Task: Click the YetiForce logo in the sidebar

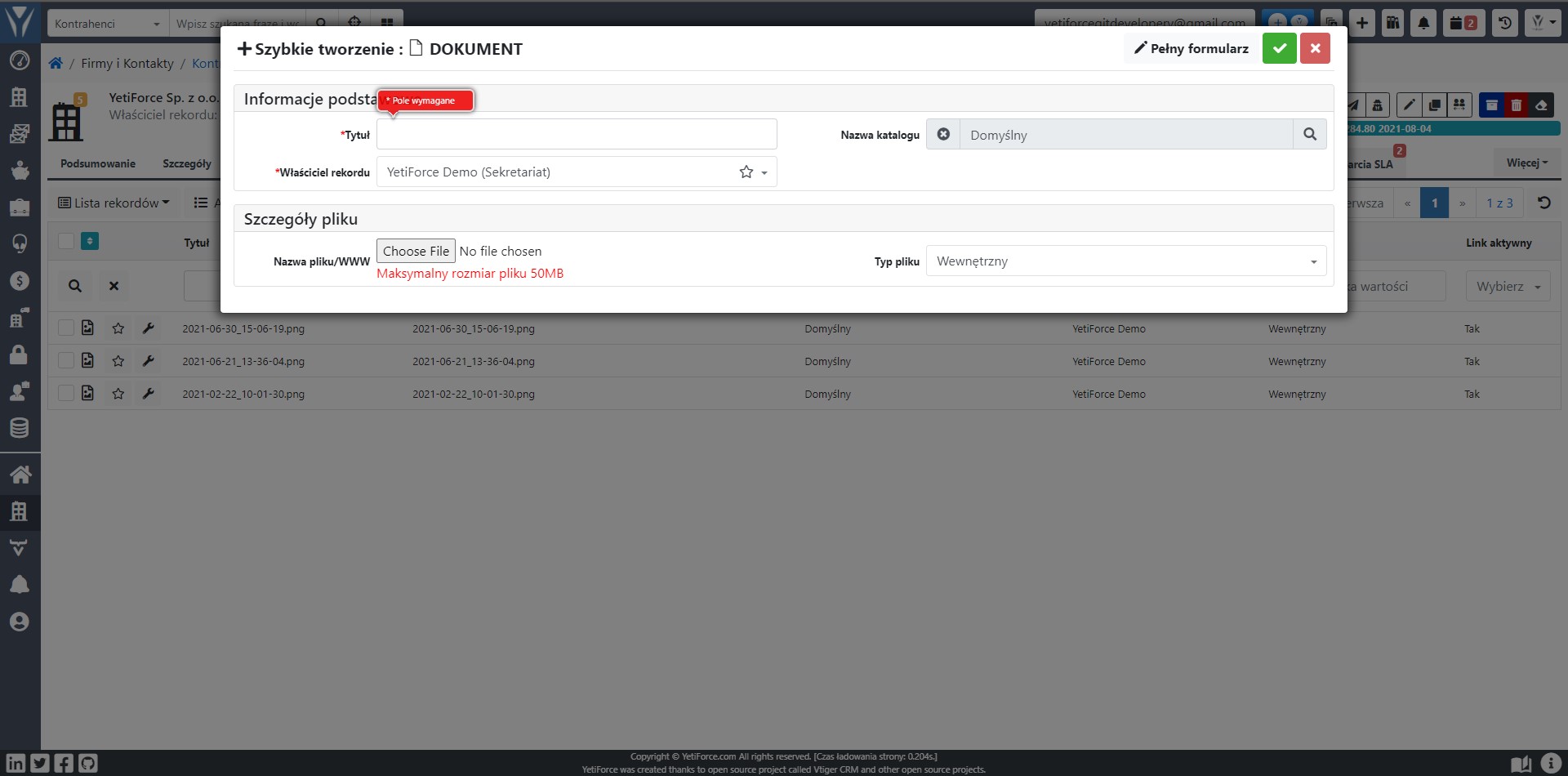Action: (x=20, y=22)
